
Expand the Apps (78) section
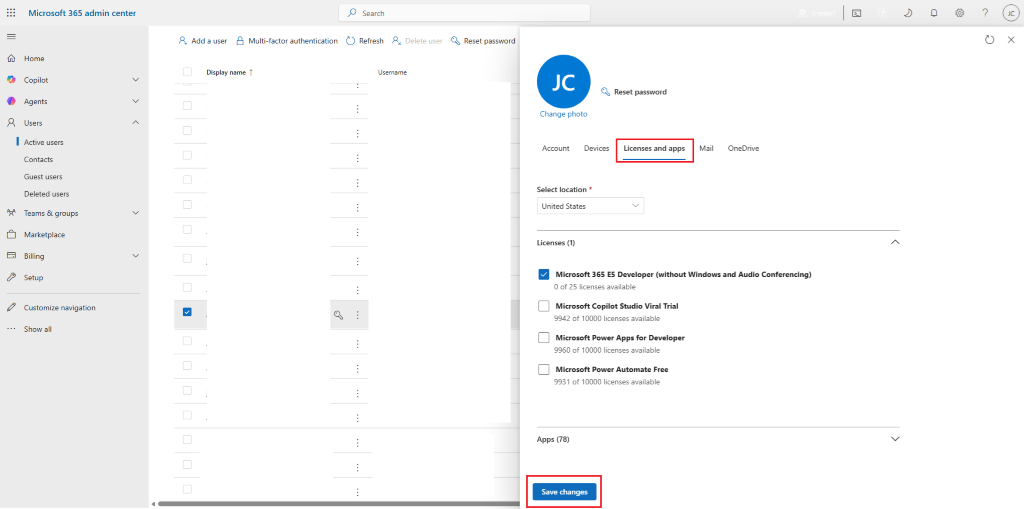coord(895,439)
